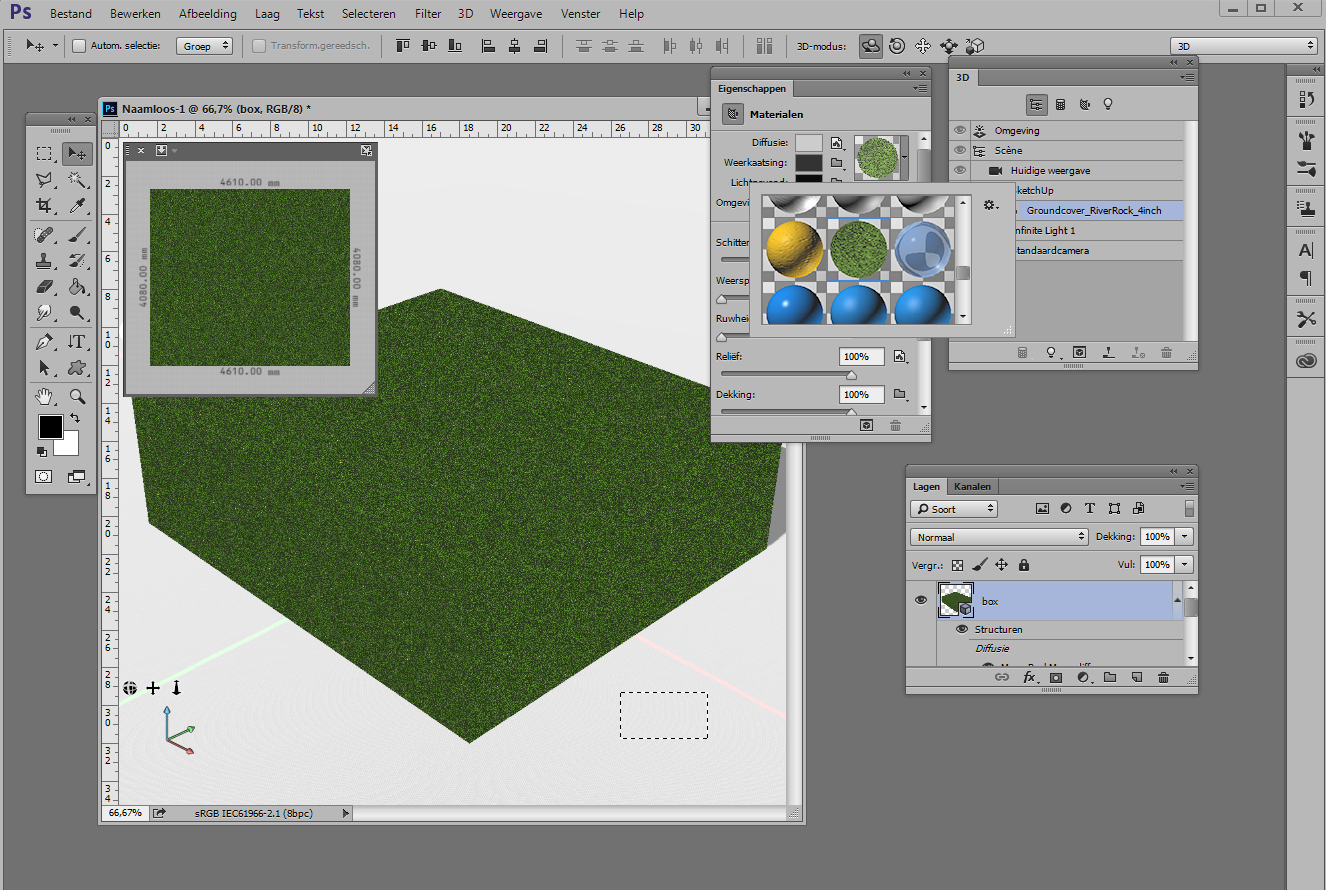The height and width of the screenshot is (890, 1326).
Task: Select the Rectangular Marquee tool
Action: (x=44, y=153)
